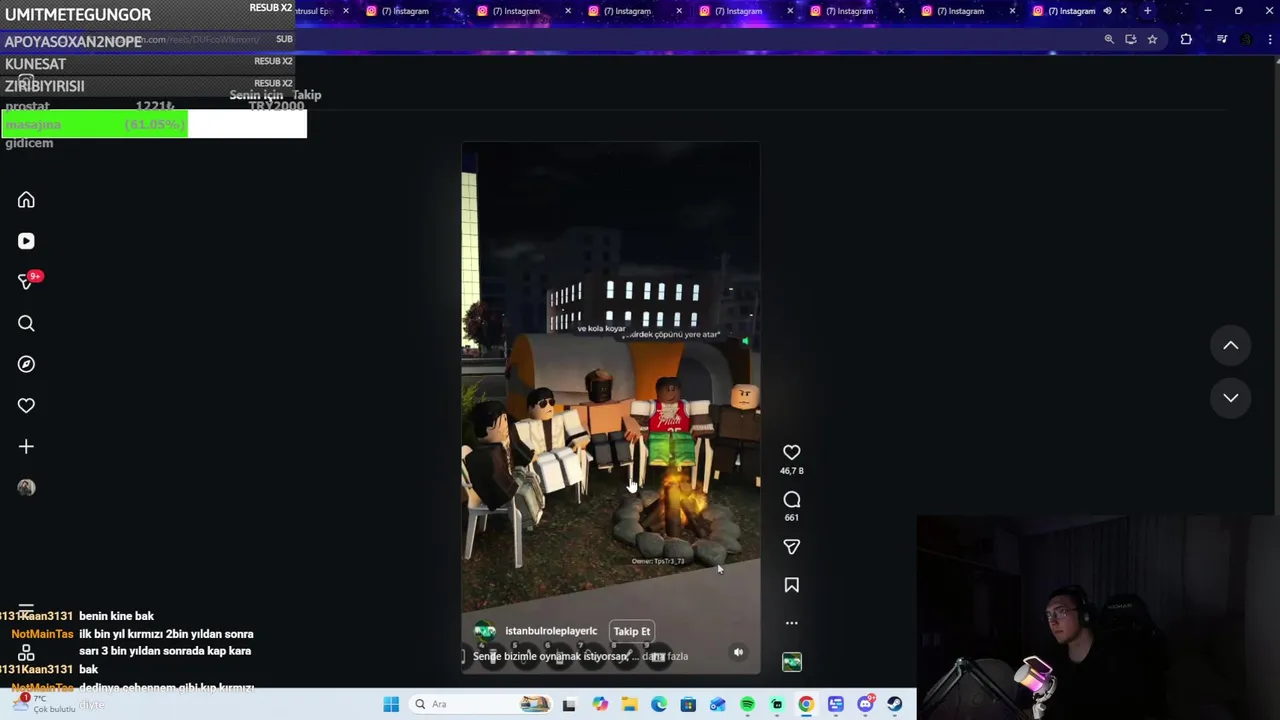The image size is (1280, 720).
Task: Open the browser media controls icon
Action: [1222, 39]
